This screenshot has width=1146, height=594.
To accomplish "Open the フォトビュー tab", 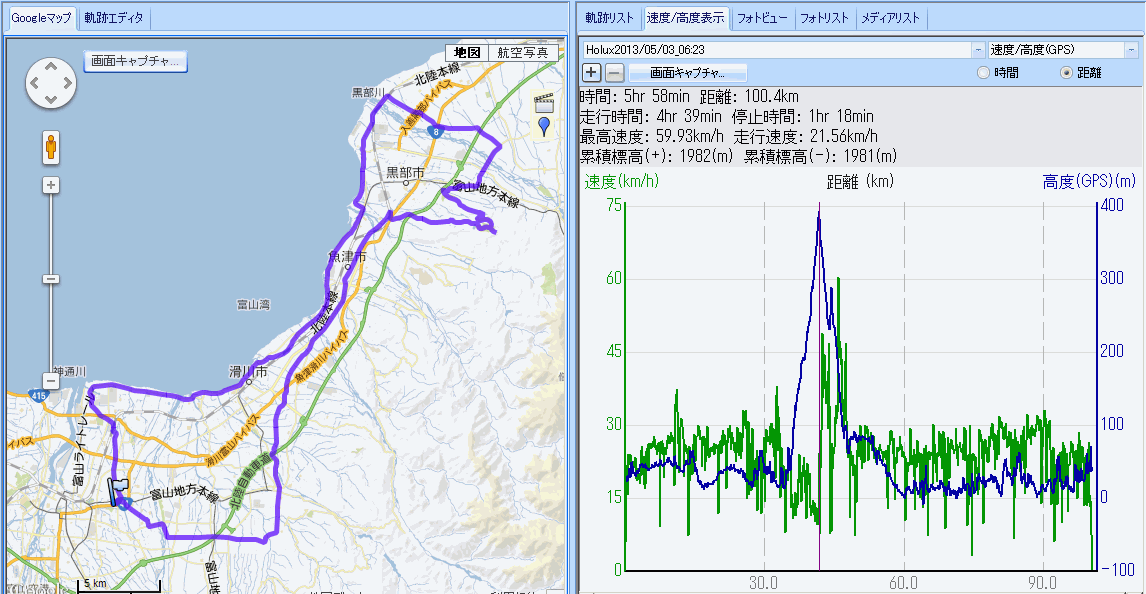I will click(762, 18).
